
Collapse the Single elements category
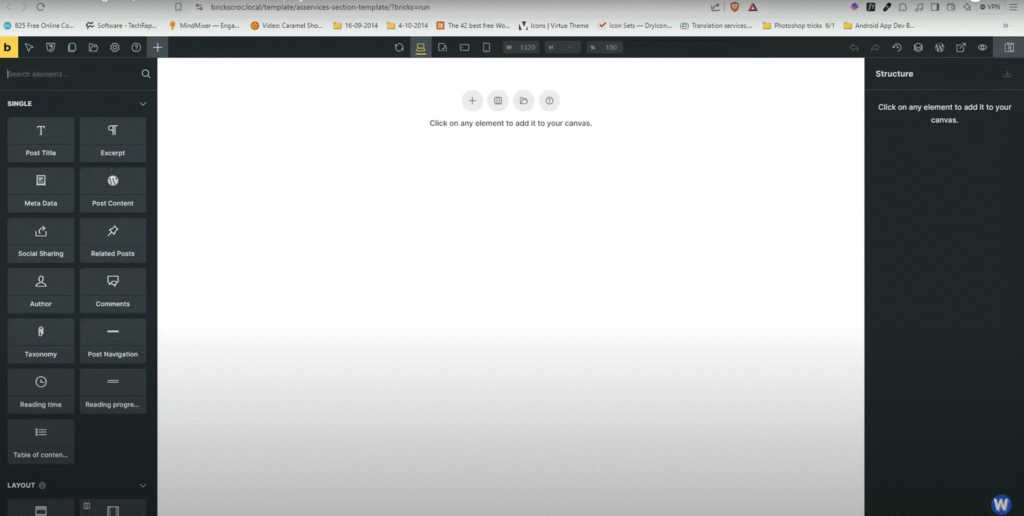143,104
